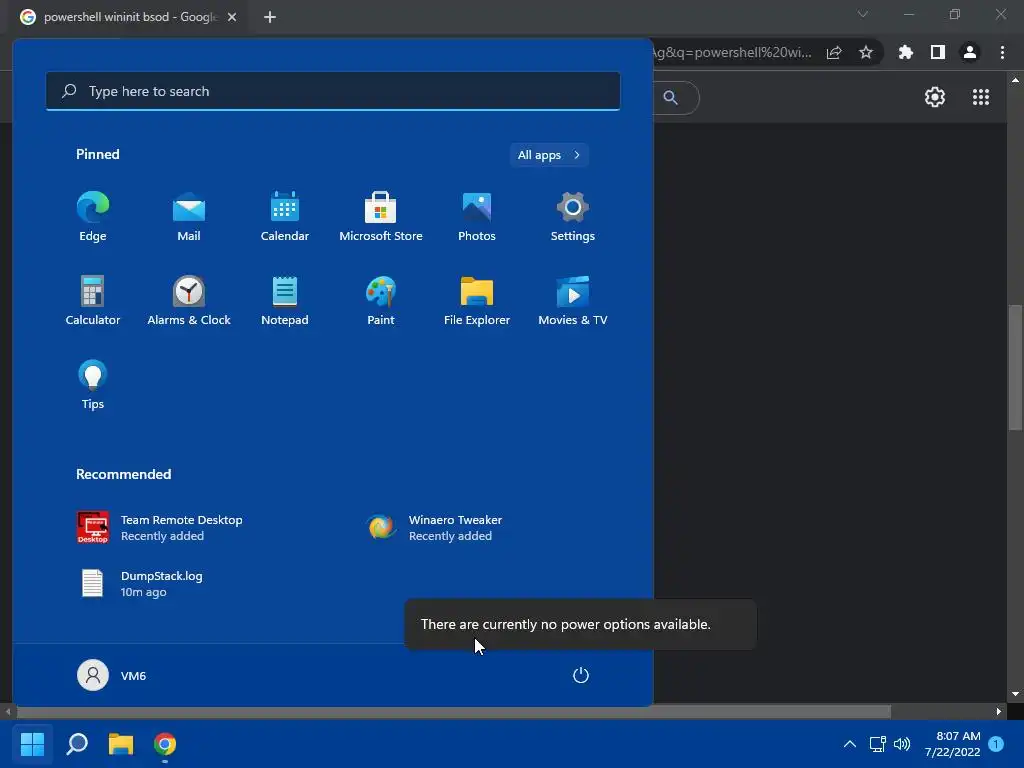Open a new Chrome tab
The height and width of the screenshot is (768, 1024).
[270, 17]
